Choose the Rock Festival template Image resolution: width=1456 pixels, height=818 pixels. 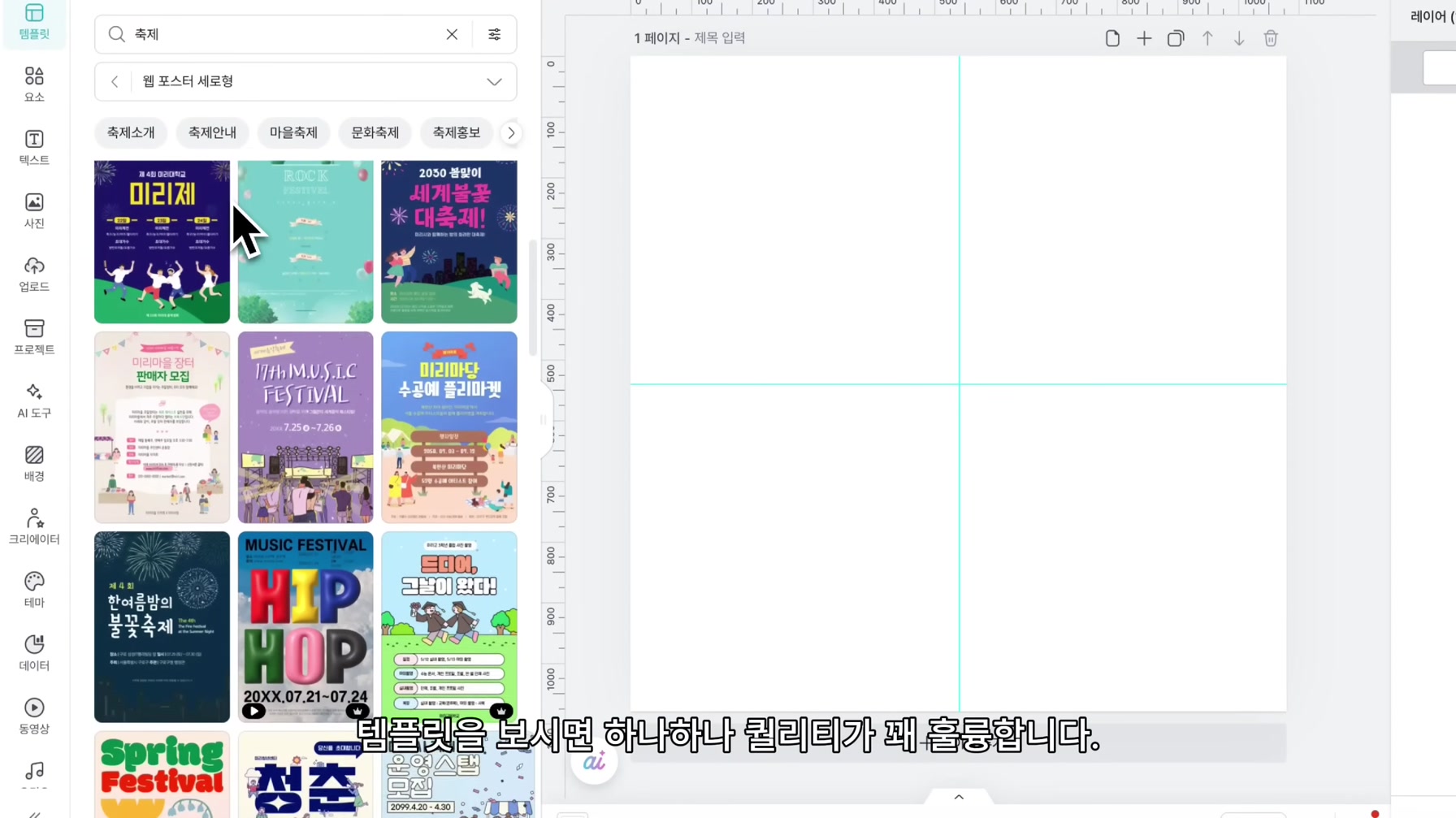(305, 241)
